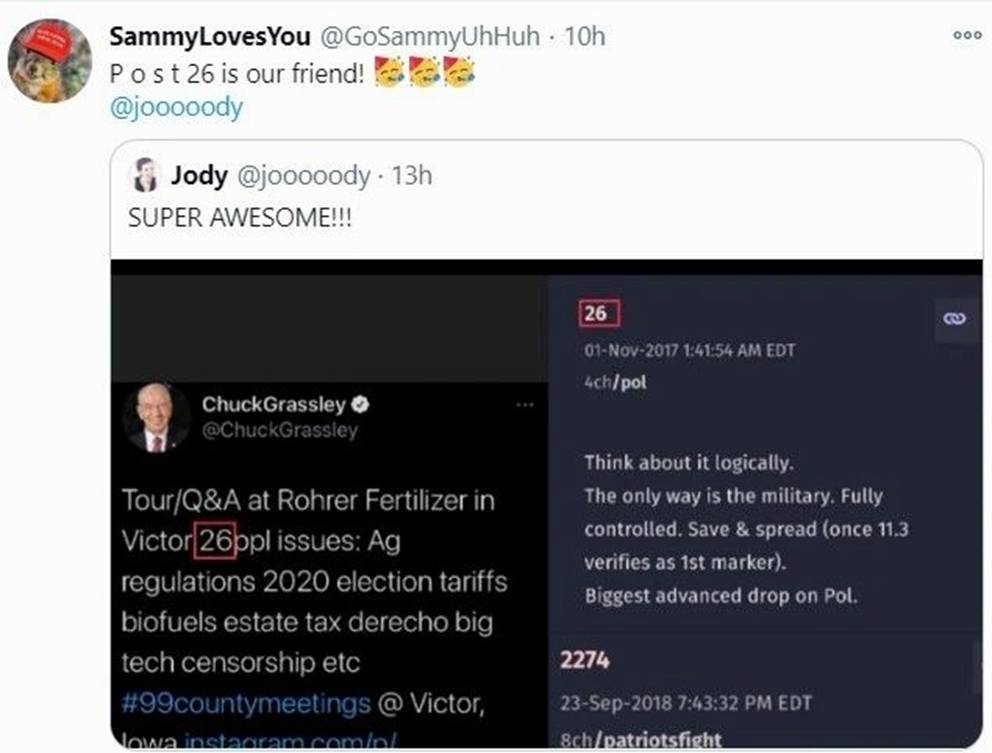
Task: Select post number 2274
Action: pyautogui.click(x=584, y=660)
